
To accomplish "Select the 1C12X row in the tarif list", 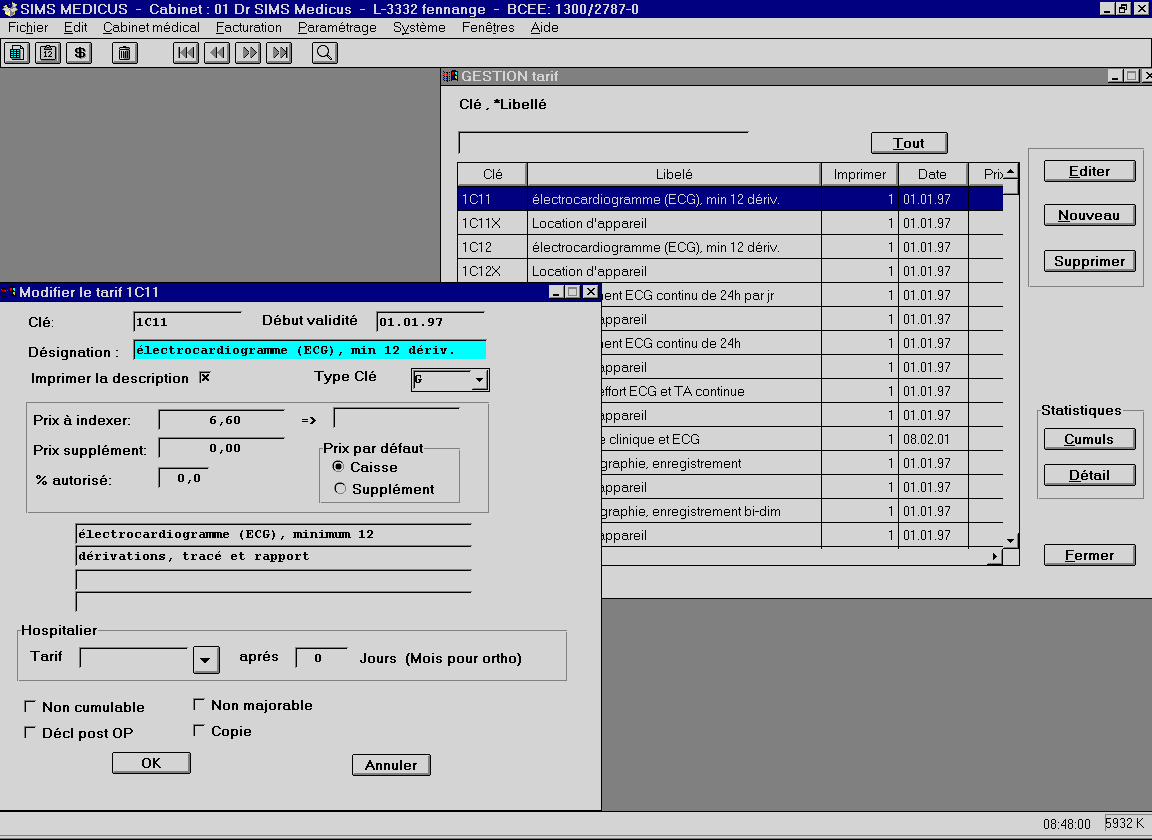I will pos(730,270).
